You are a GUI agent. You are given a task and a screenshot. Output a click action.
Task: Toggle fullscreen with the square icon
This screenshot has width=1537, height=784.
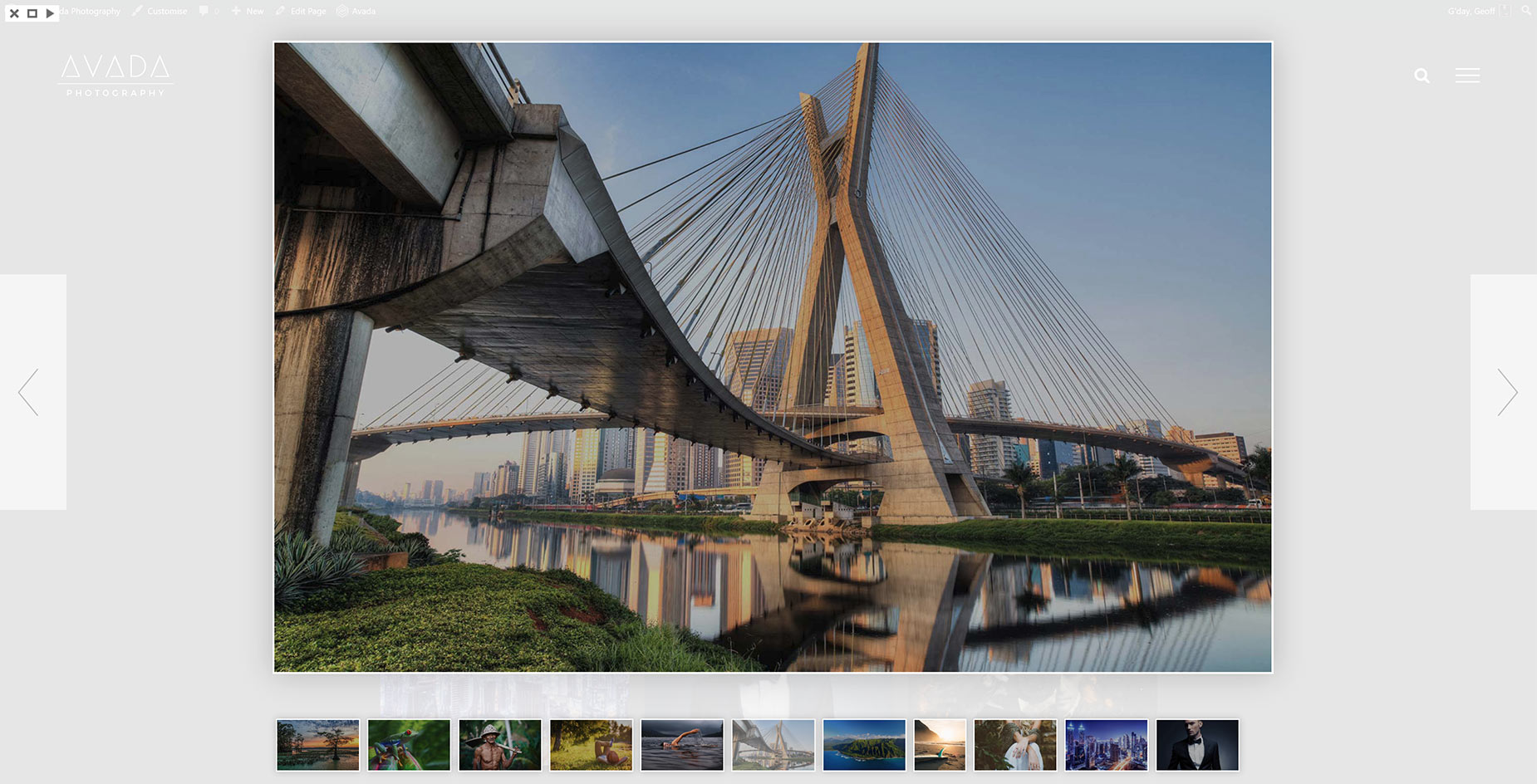[32, 13]
